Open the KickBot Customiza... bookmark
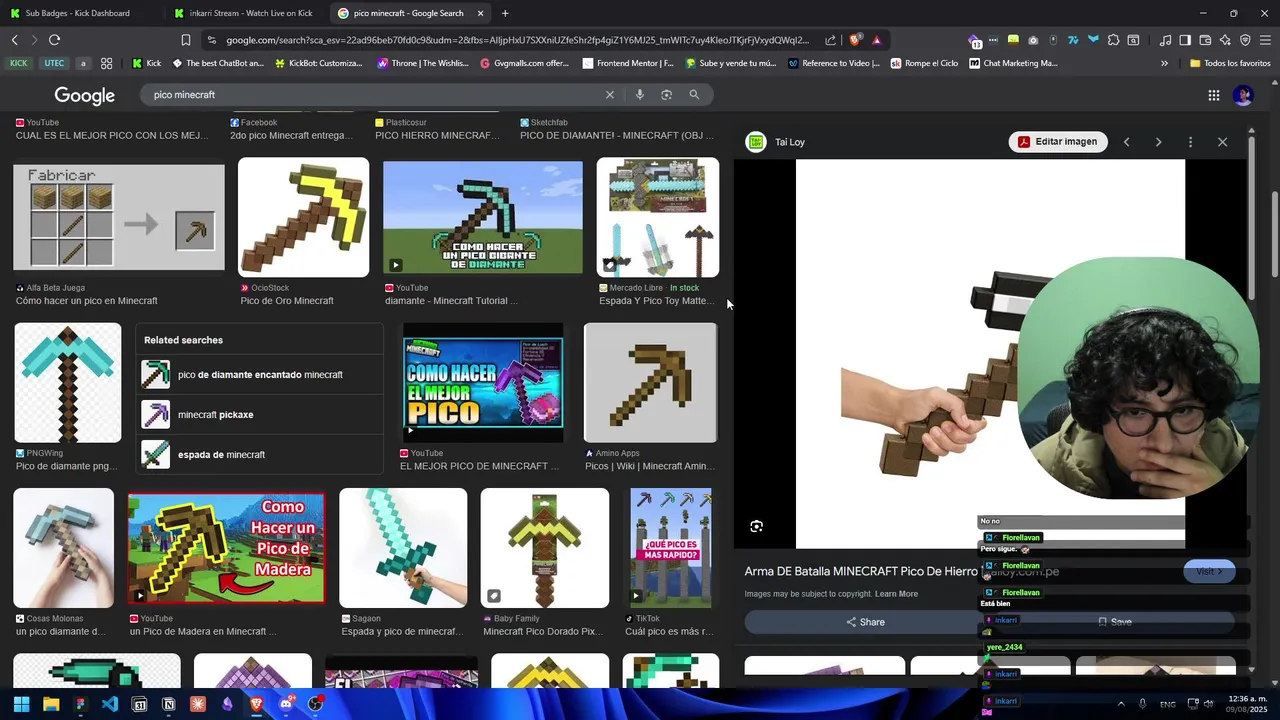This screenshot has height=720, width=1280. pyautogui.click(x=318, y=63)
